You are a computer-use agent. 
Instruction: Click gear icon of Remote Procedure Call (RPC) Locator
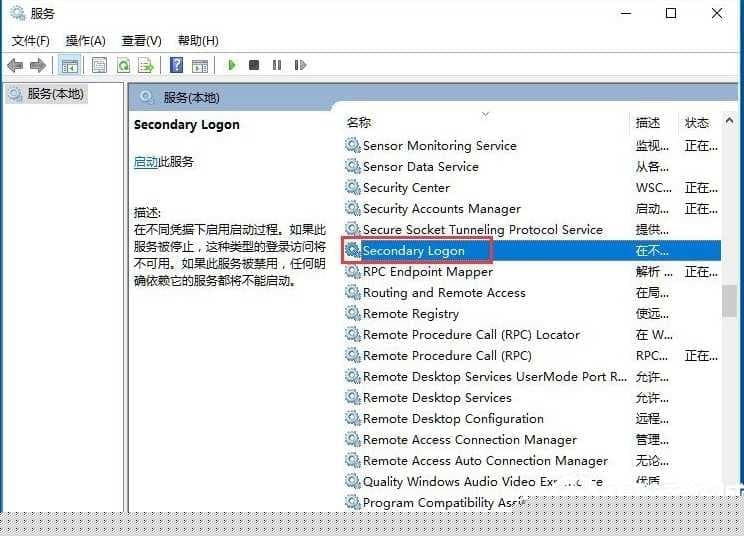[353, 334]
